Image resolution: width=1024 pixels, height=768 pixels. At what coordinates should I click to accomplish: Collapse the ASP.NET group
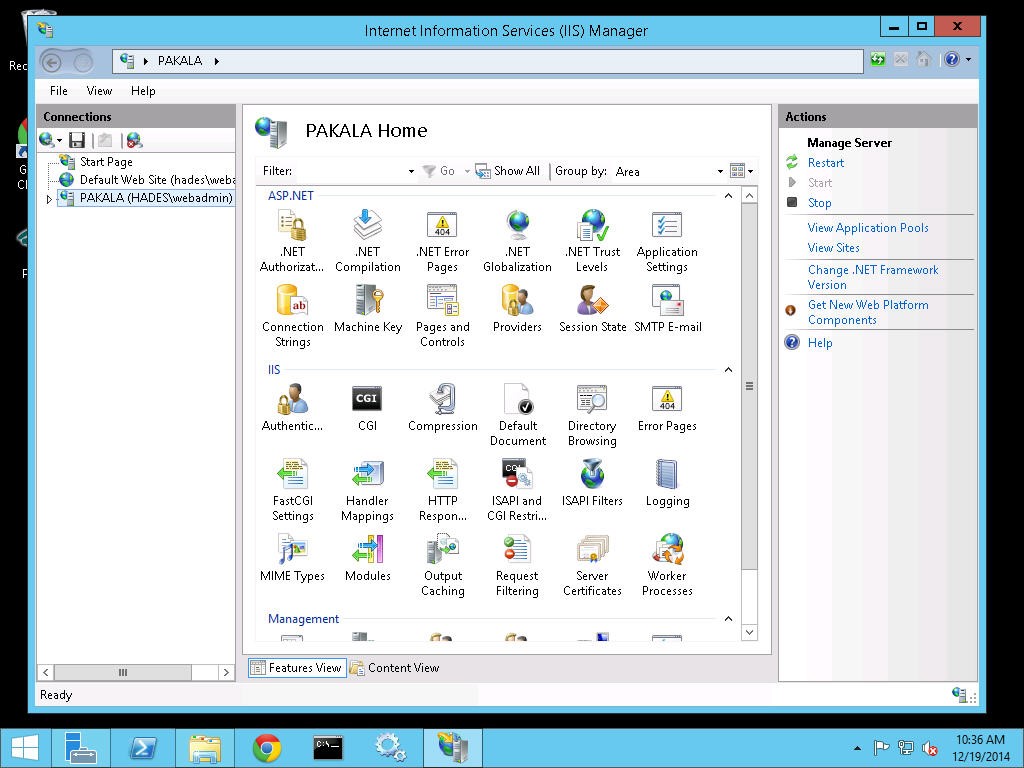tap(728, 196)
